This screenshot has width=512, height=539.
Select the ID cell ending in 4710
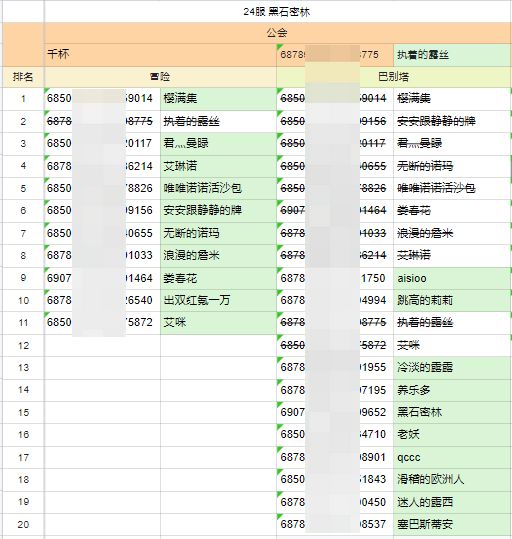(x=335, y=434)
